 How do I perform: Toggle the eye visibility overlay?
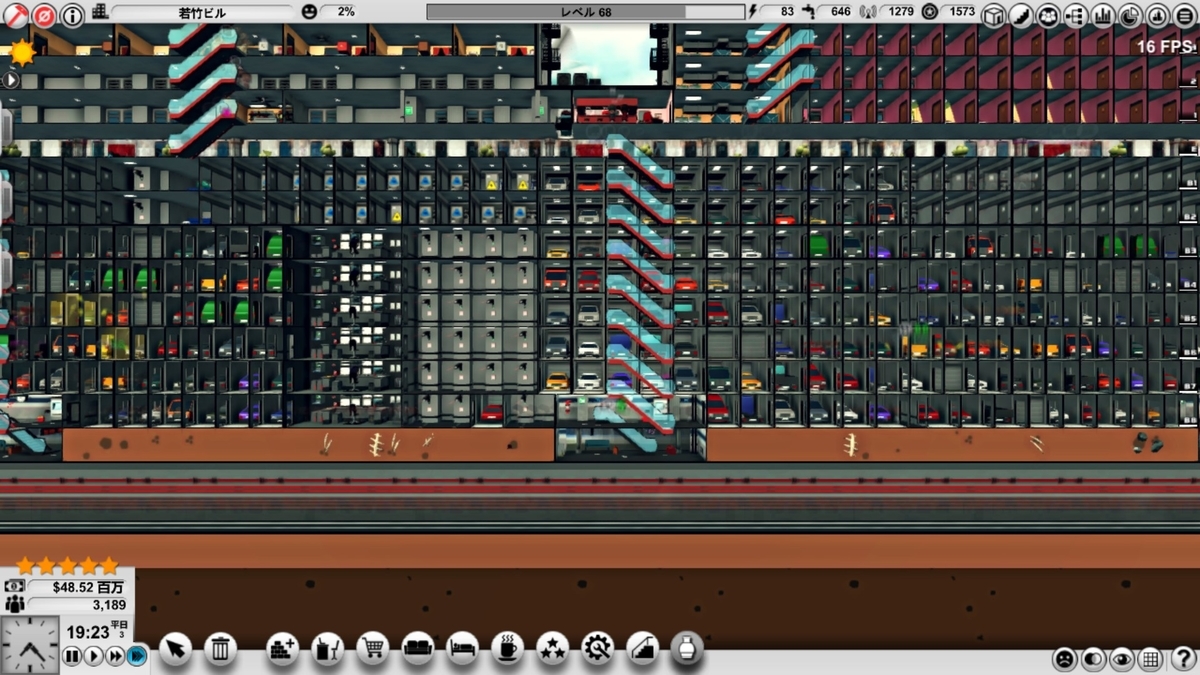click(x=1123, y=659)
